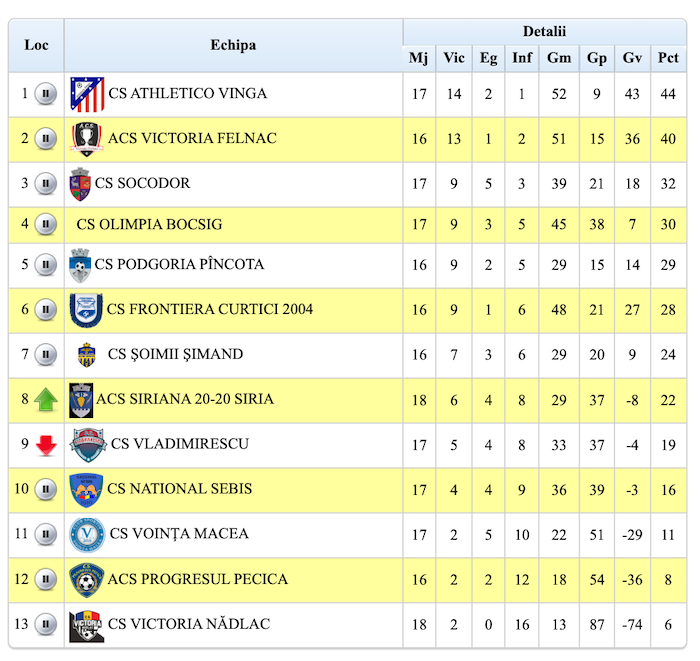Image resolution: width=700 pixels, height=661 pixels.
Task: Click the unchanged-position icon beside rank 1
Action: pos(46,94)
